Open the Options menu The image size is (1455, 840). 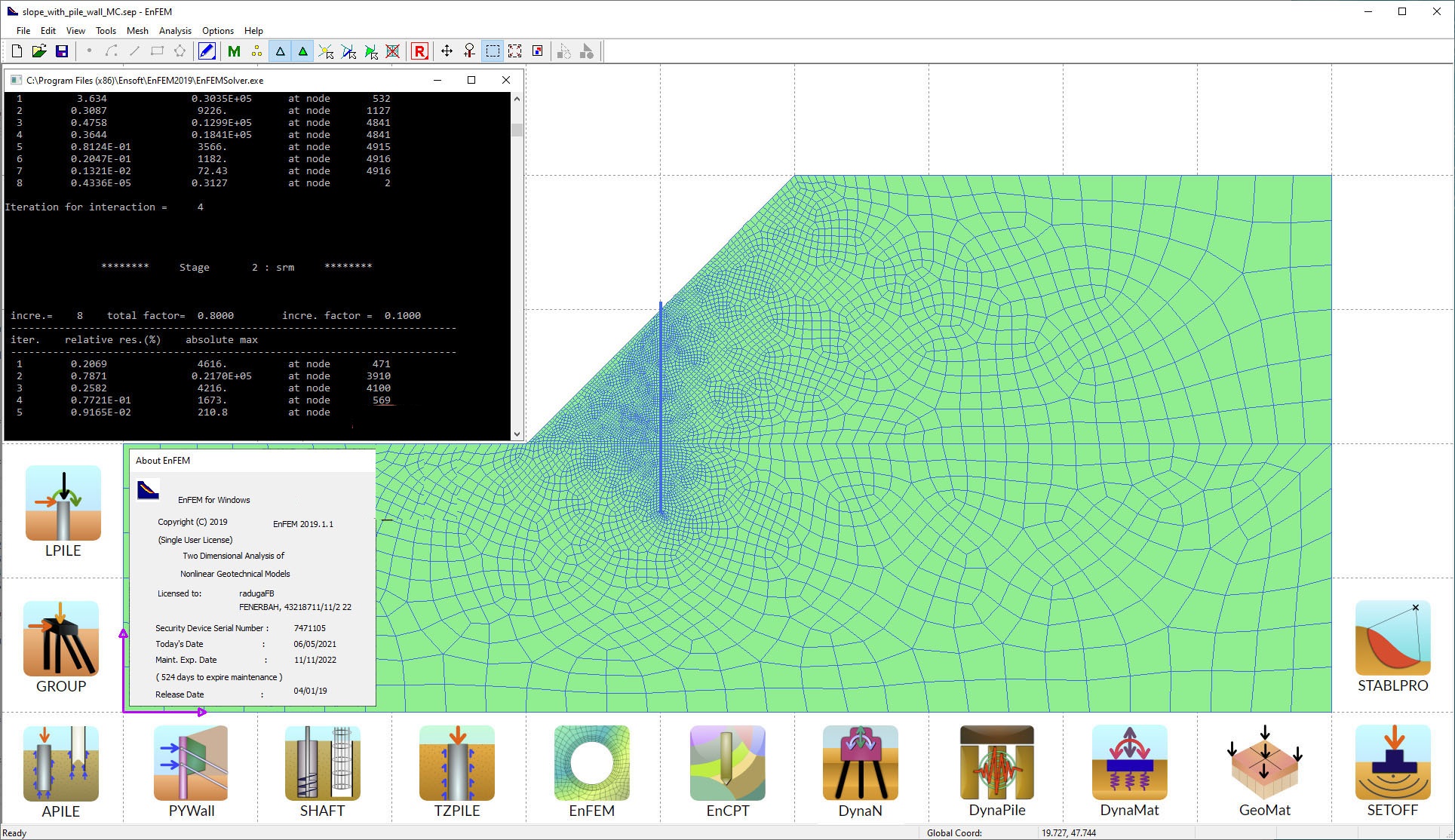point(218,31)
